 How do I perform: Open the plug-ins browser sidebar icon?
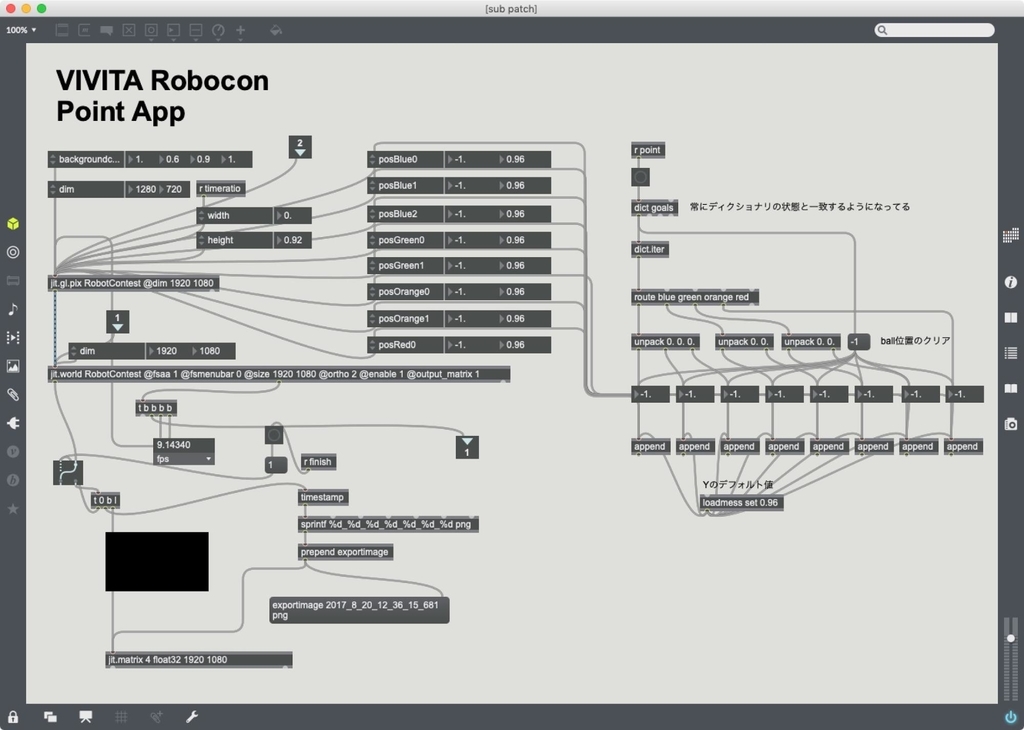click(13, 423)
